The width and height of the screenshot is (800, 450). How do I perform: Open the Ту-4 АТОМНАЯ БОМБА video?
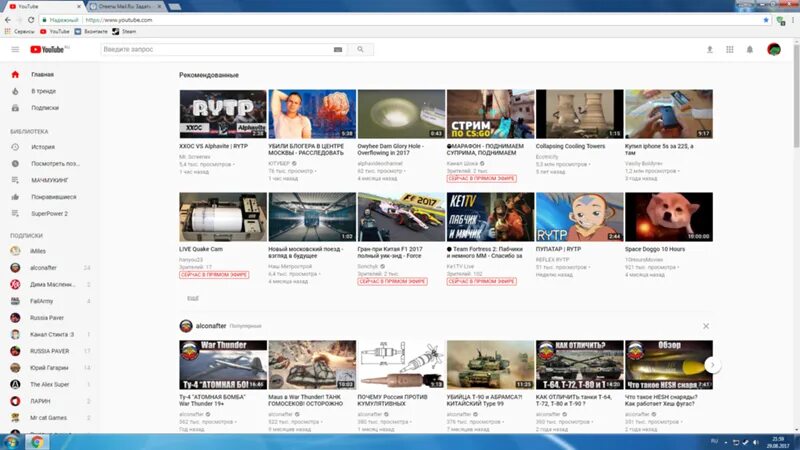coord(223,365)
